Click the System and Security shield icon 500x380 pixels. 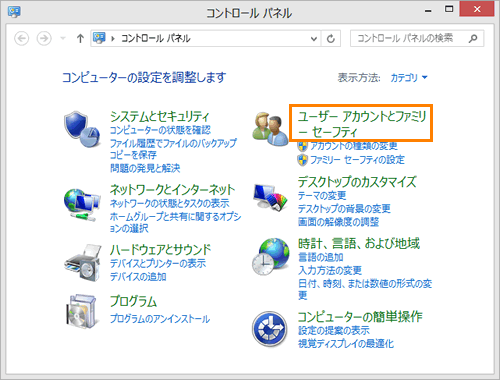tap(82, 129)
